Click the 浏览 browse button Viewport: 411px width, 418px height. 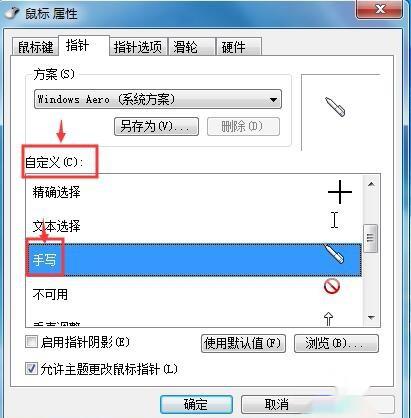click(x=336, y=343)
